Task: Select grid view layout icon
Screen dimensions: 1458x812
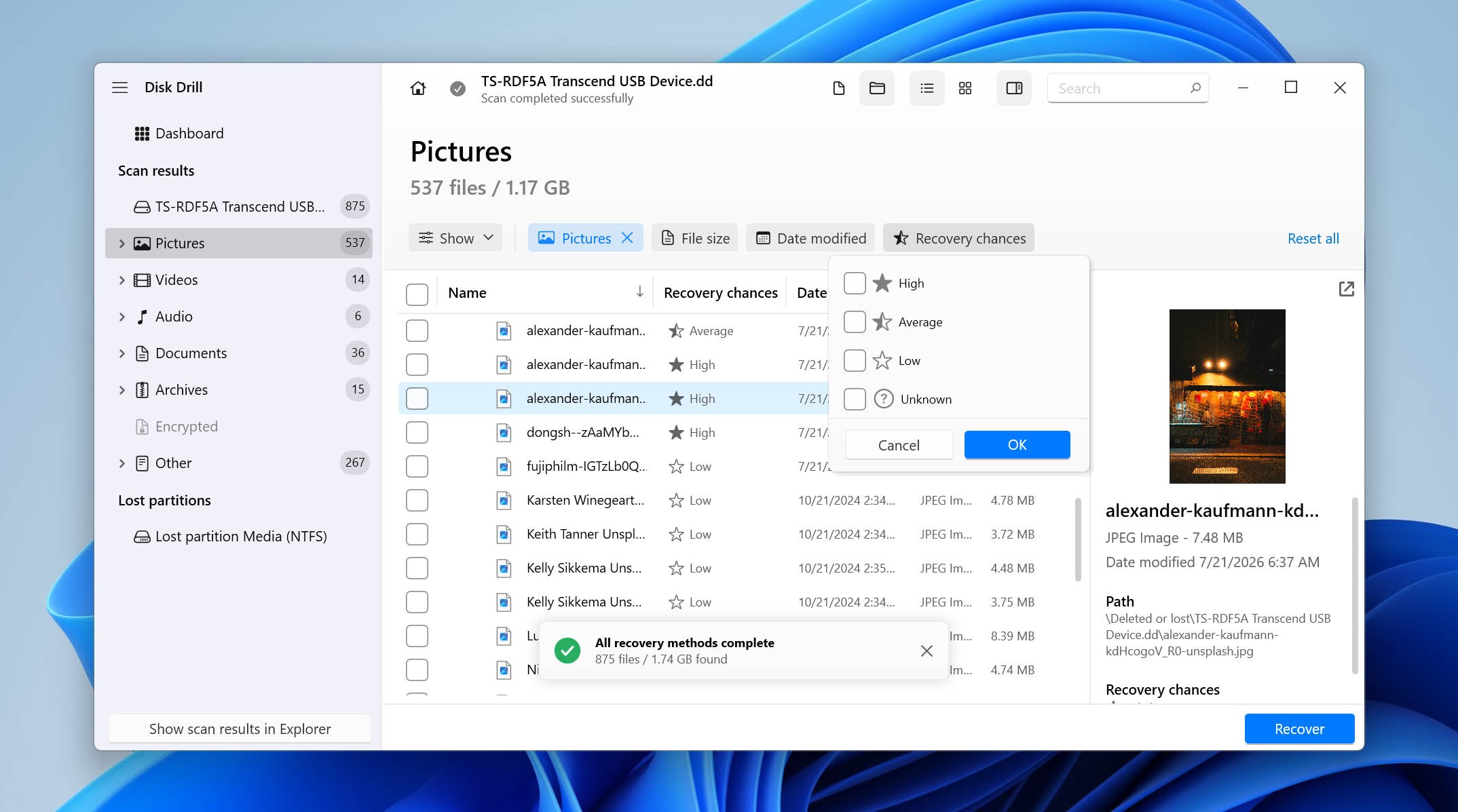Action: click(965, 88)
